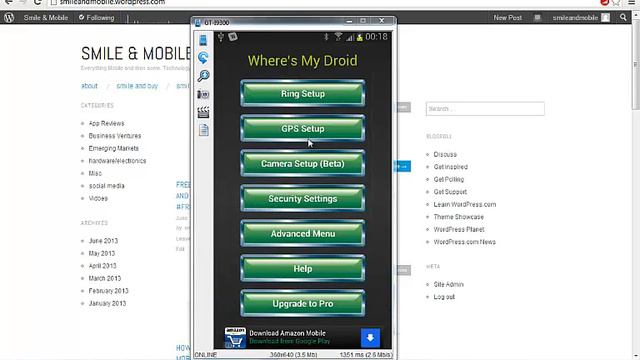The image size is (640, 360).
Task: Open GPS Setup screen
Action: [302, 129]
